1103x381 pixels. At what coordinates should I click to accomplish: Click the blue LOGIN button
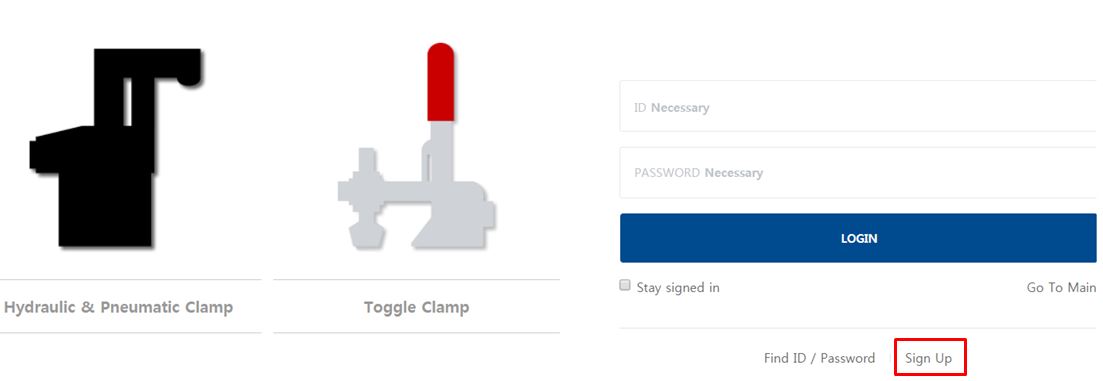[858, 238]
